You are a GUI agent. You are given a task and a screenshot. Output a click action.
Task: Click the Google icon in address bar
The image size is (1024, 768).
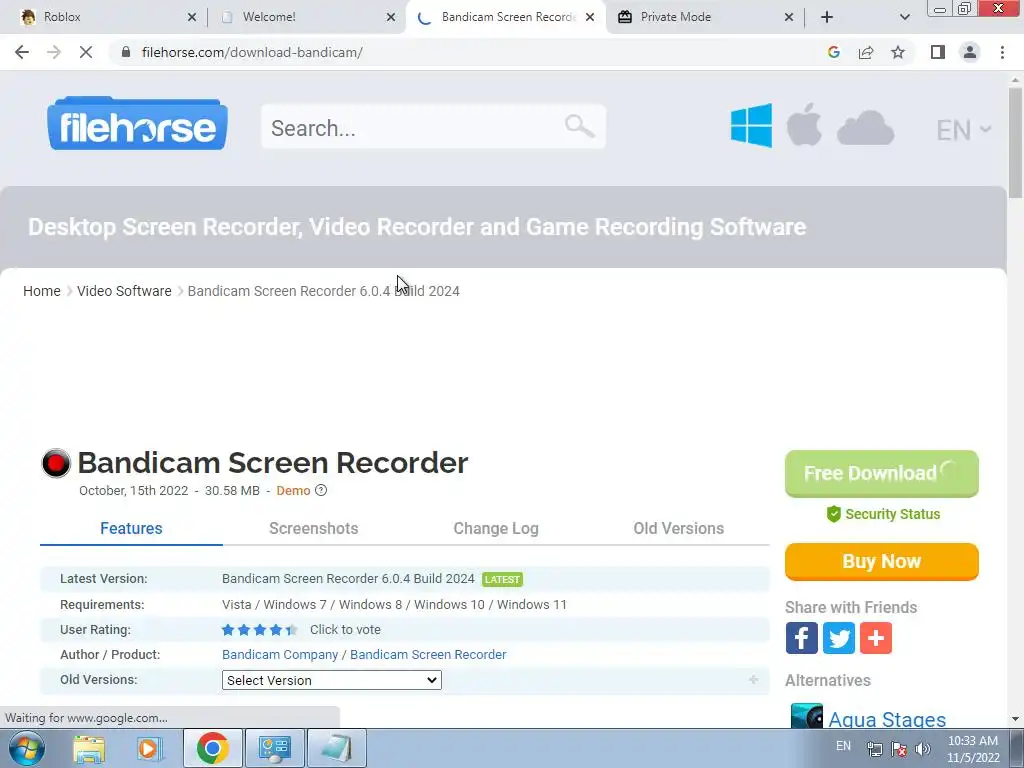click(833, 52)
